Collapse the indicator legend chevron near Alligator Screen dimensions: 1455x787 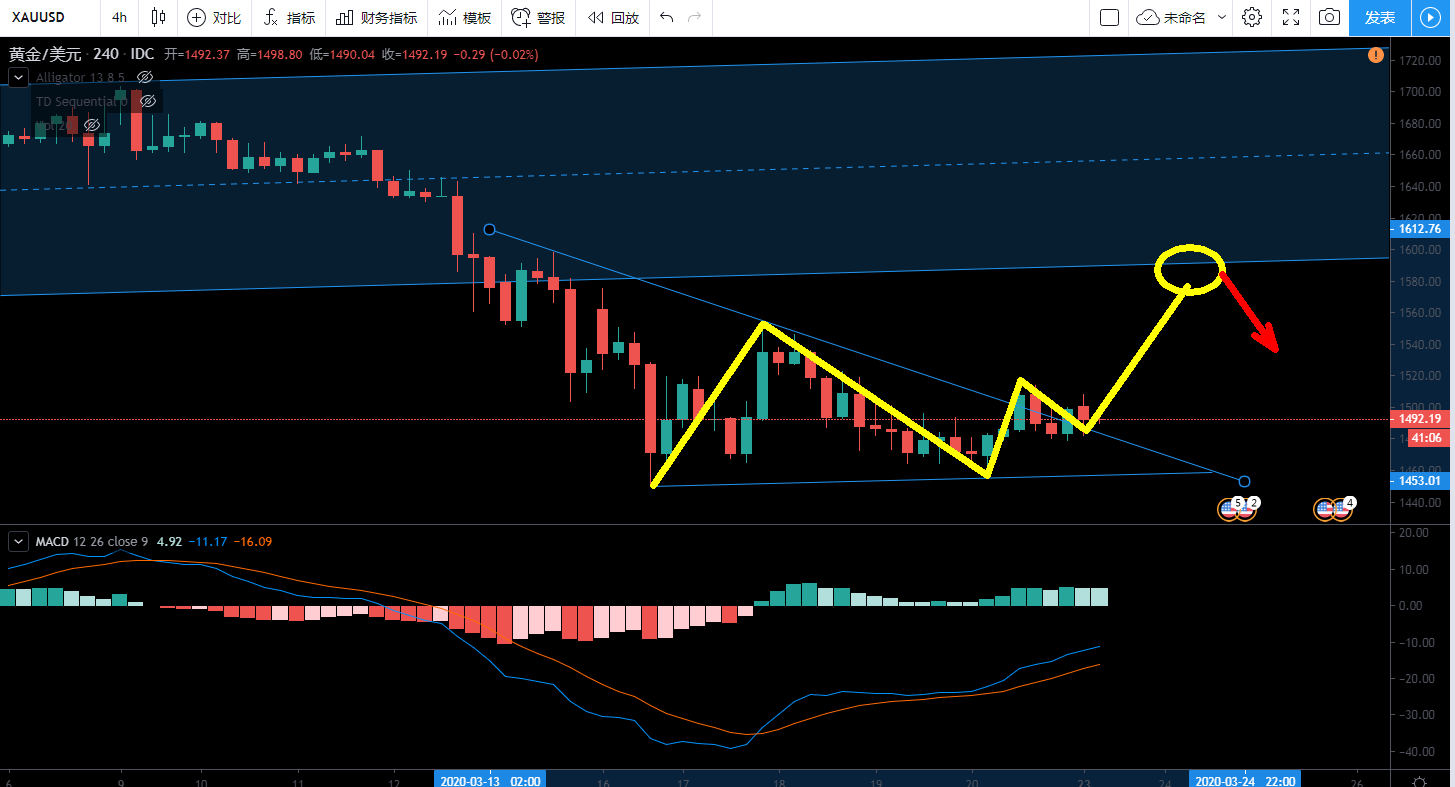point(18,77)
